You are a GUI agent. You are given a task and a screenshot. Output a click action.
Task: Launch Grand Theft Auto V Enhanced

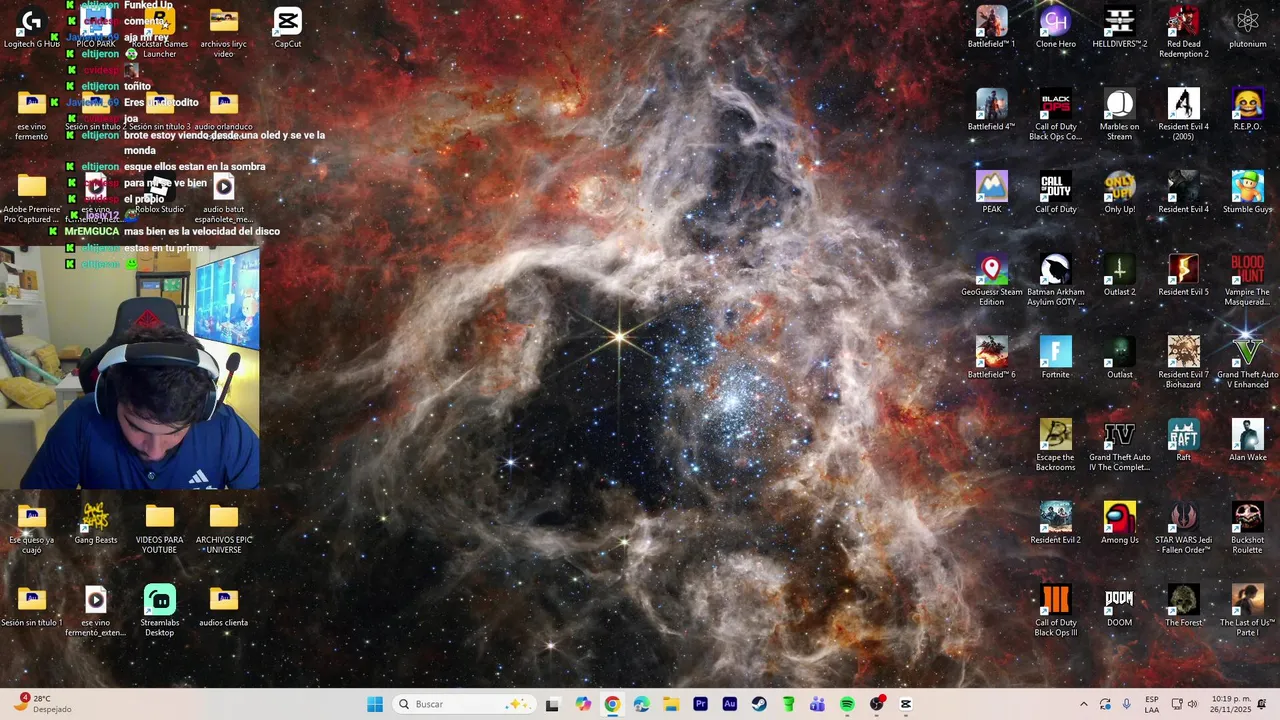click(1248, 363)
